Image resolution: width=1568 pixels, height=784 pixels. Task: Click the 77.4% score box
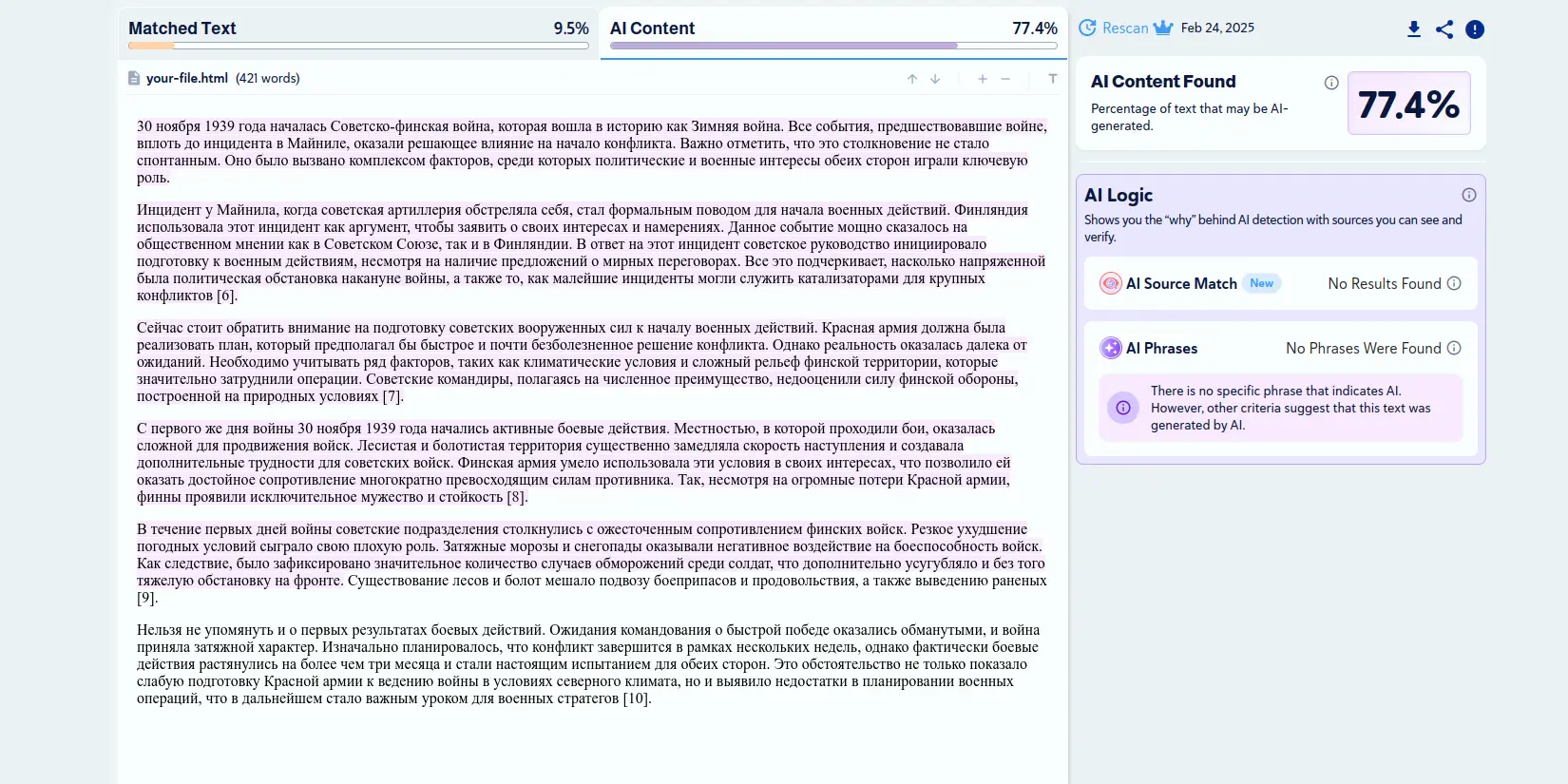click(1408, 104)
